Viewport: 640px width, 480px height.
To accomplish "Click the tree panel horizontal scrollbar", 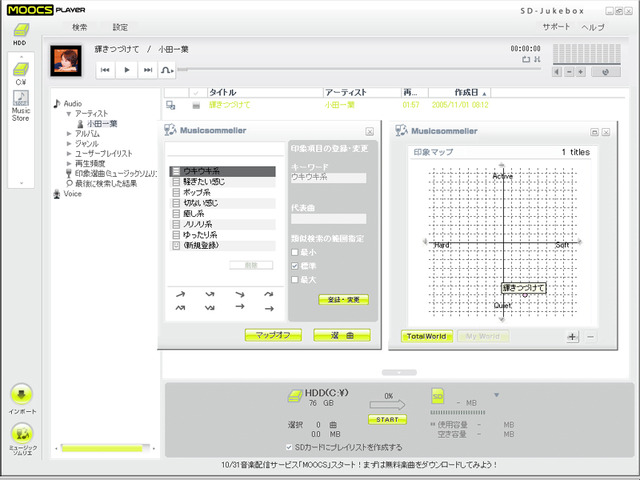I will pos(104,448).
